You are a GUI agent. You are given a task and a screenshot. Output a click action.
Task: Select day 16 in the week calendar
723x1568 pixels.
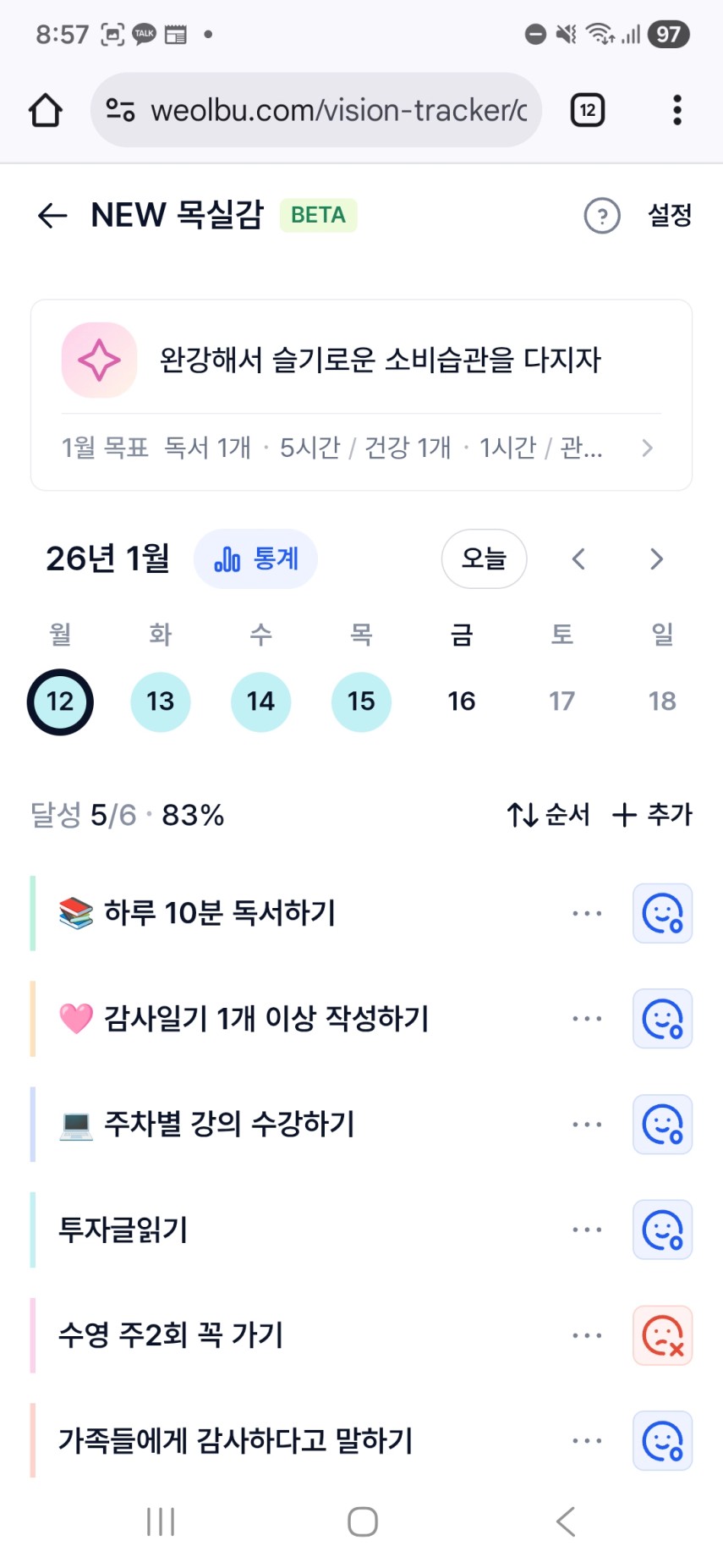tap(462, 701)
